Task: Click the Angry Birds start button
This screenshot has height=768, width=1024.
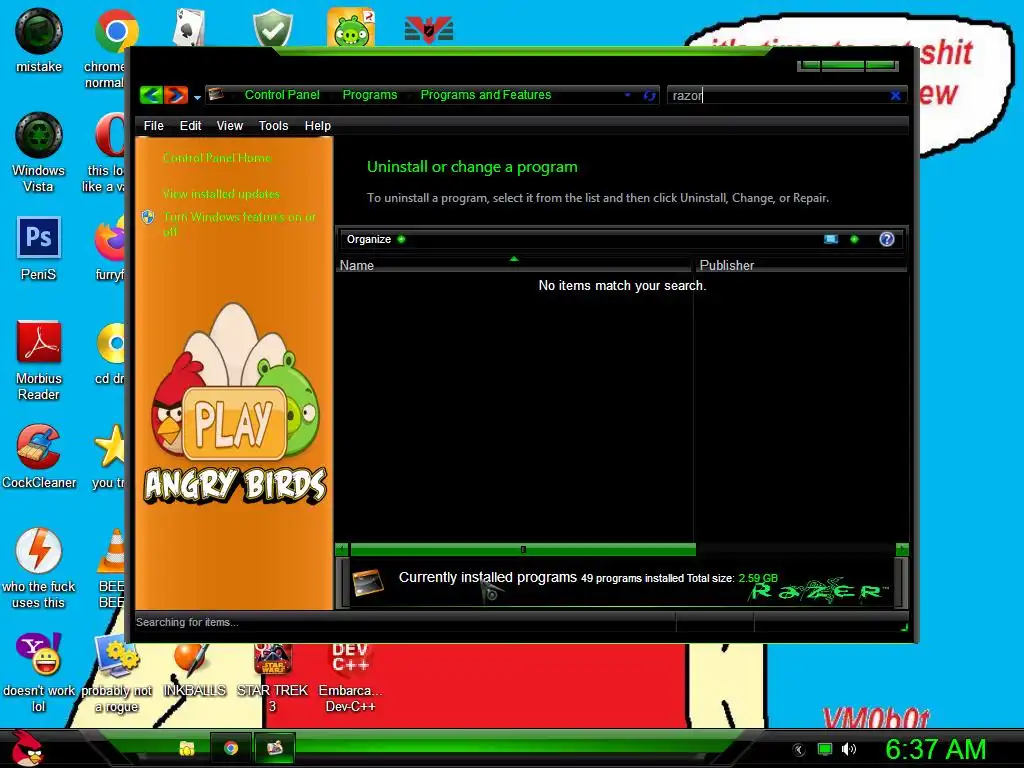Action: (27, 748)
